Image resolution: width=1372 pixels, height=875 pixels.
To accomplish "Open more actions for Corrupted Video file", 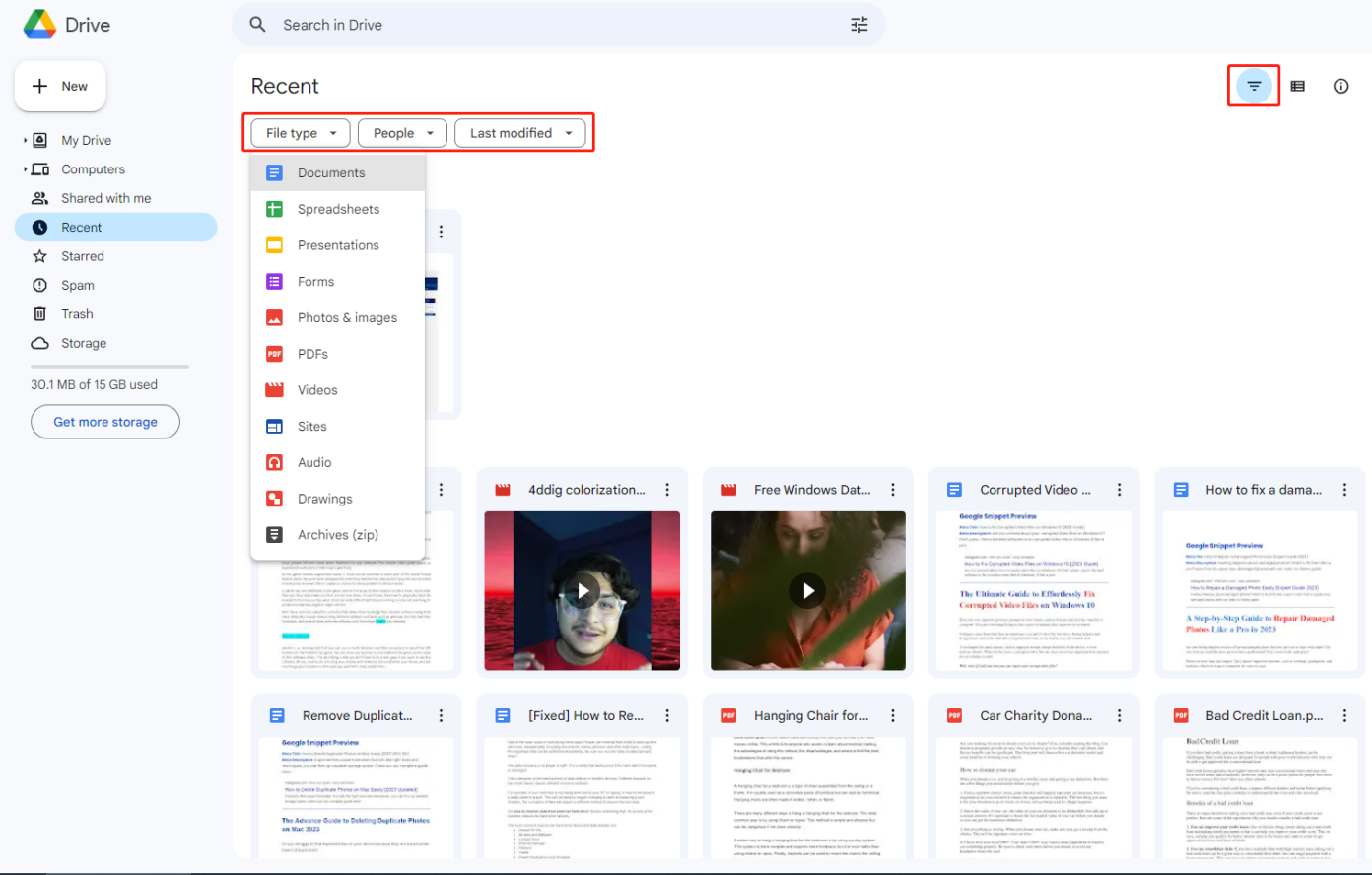I will click(x=1119, y=490).
